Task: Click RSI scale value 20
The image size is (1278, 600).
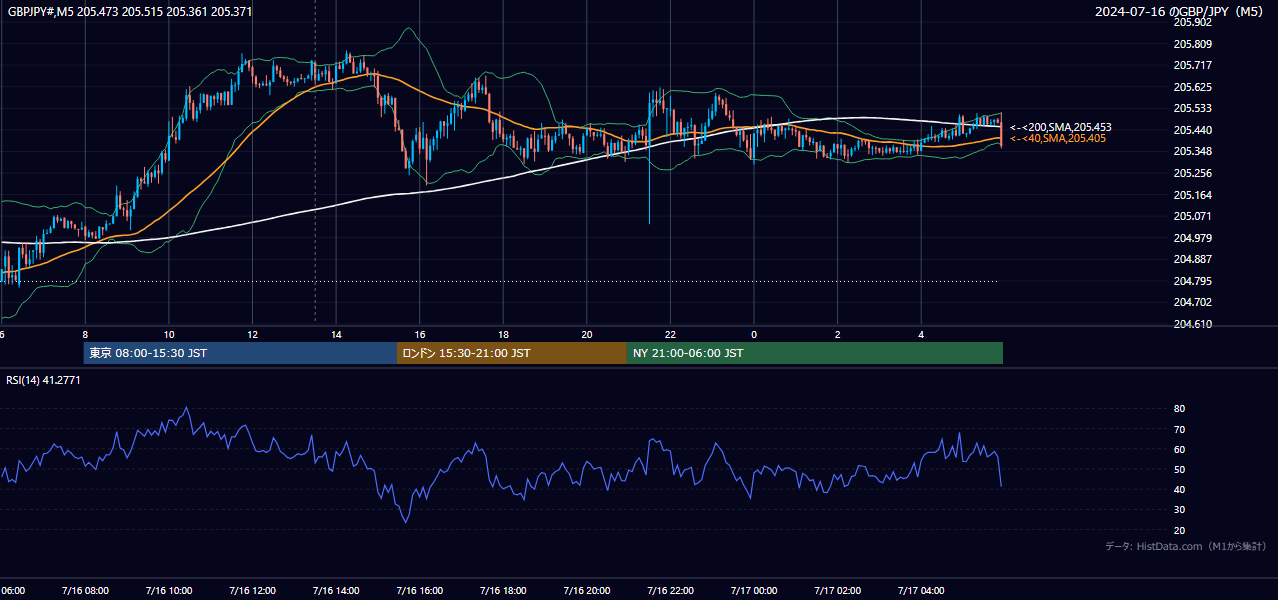Action: coord(1179,530)
